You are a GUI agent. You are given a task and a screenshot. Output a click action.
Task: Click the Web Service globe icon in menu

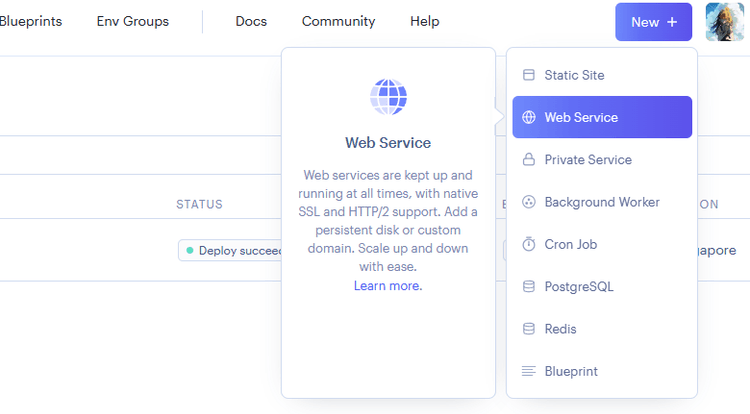[529, 117]
